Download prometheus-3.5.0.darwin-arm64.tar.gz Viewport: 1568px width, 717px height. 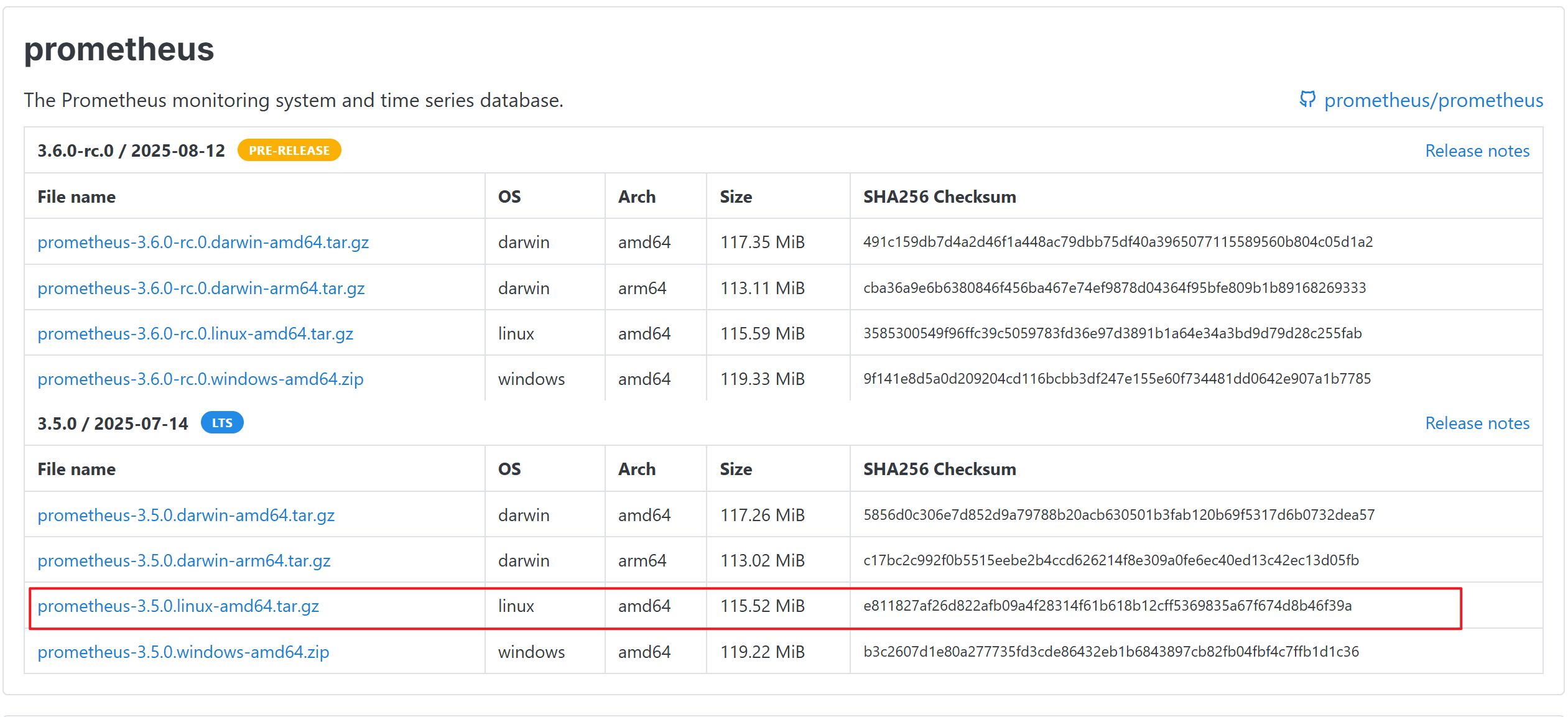[x=184, y=560]
